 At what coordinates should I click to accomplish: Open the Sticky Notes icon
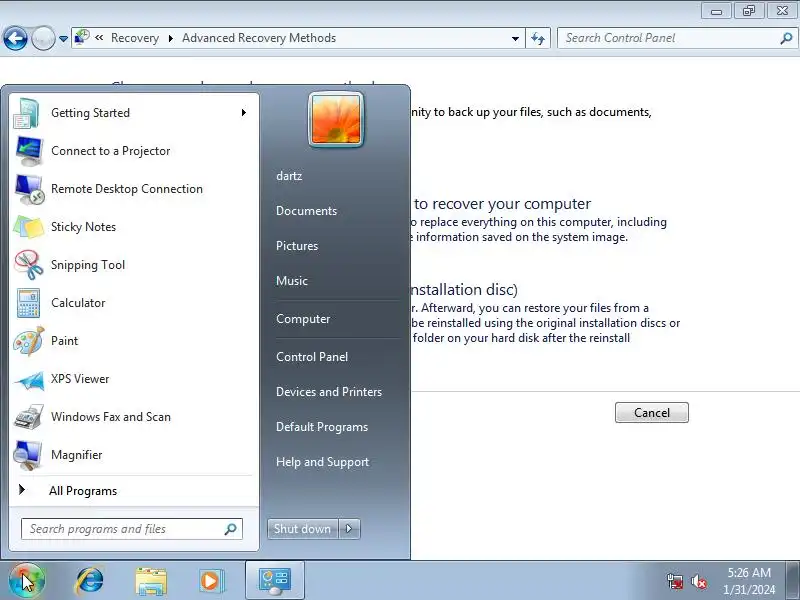(29, 227)
